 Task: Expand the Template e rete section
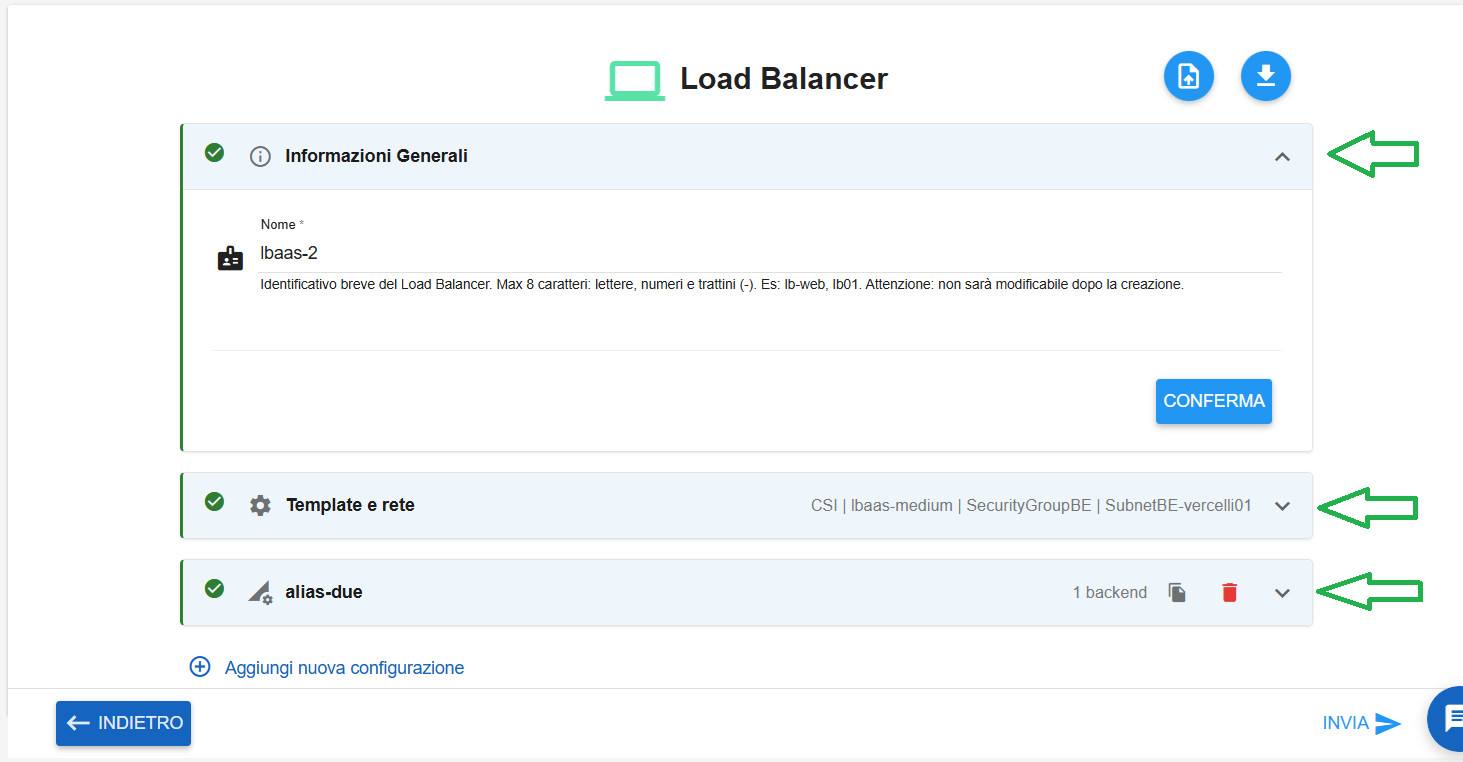[x=1283, y=506]
